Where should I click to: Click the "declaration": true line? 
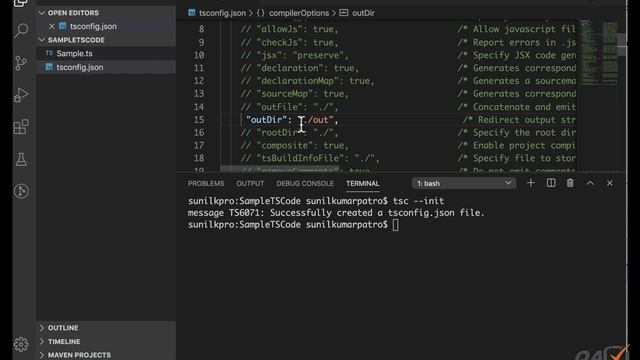(x=300, y=68)
